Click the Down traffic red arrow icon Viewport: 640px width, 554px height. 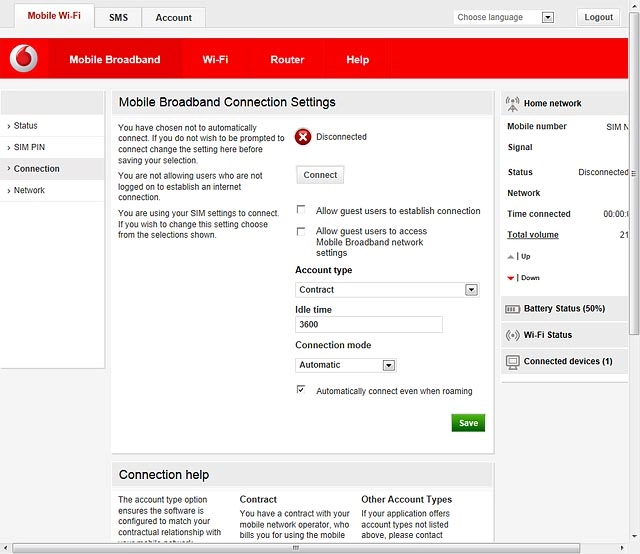510,278
